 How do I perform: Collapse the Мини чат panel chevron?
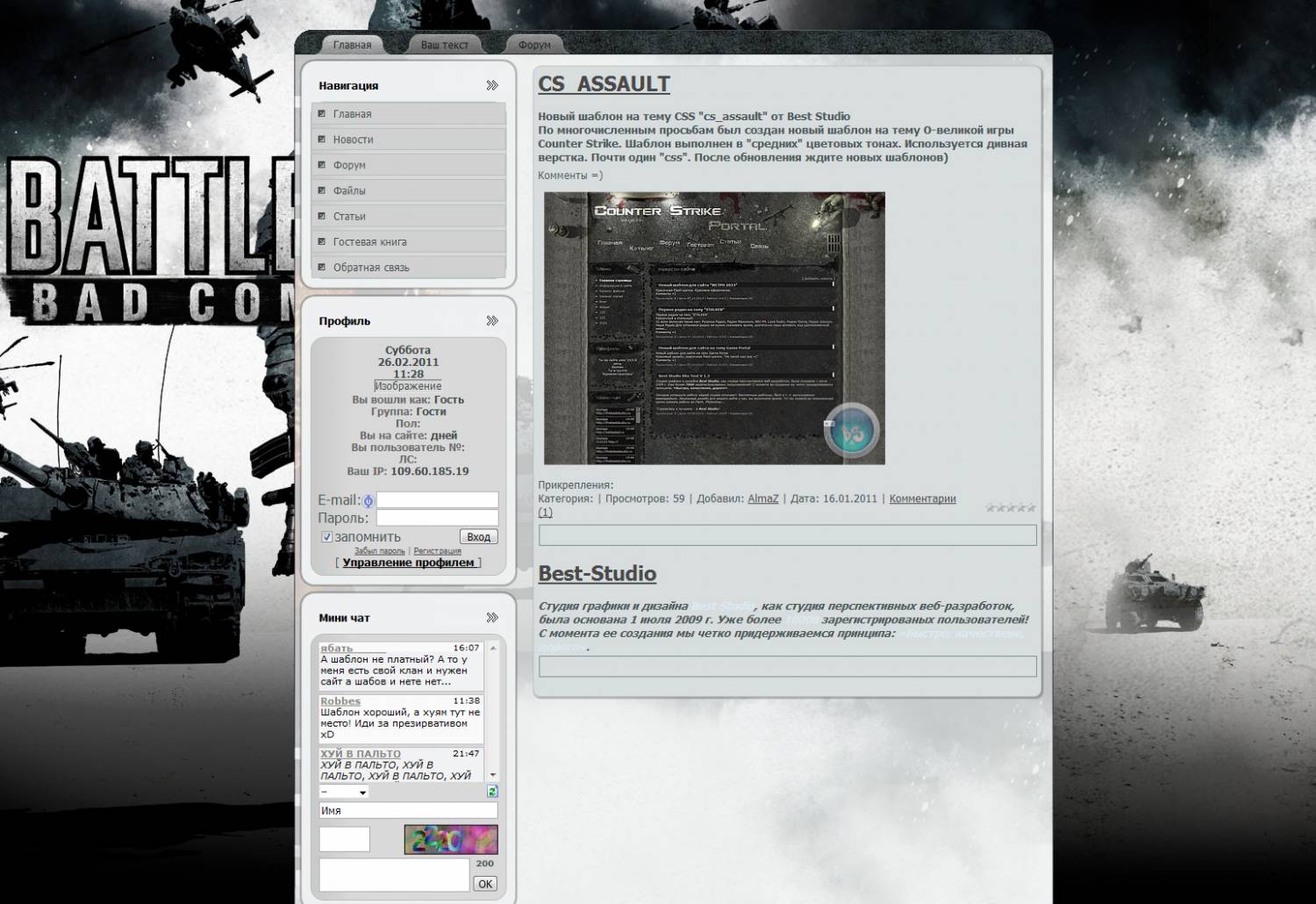tap(492, 617)
